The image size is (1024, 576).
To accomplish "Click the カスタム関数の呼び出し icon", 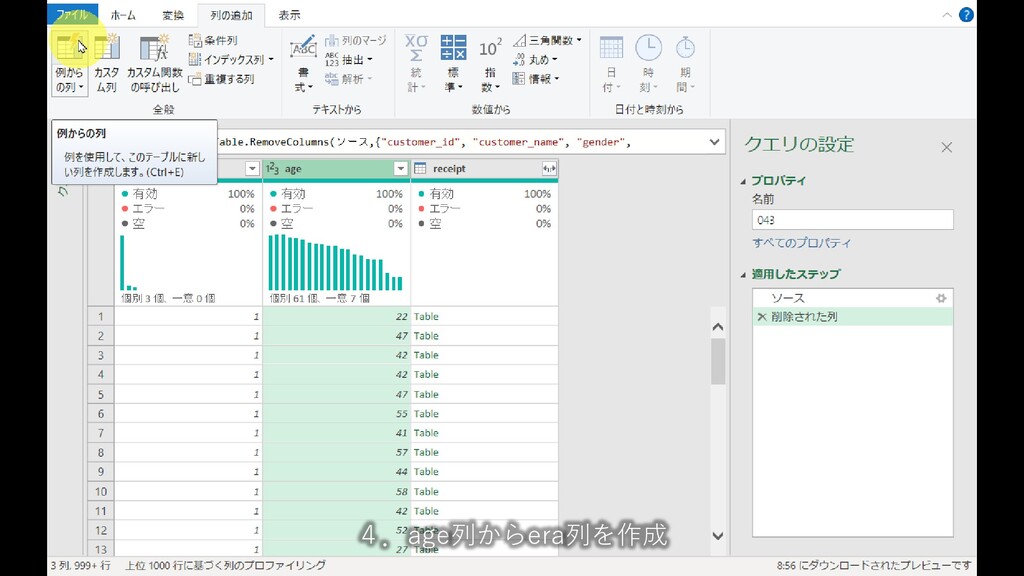I will click(155, 48).
